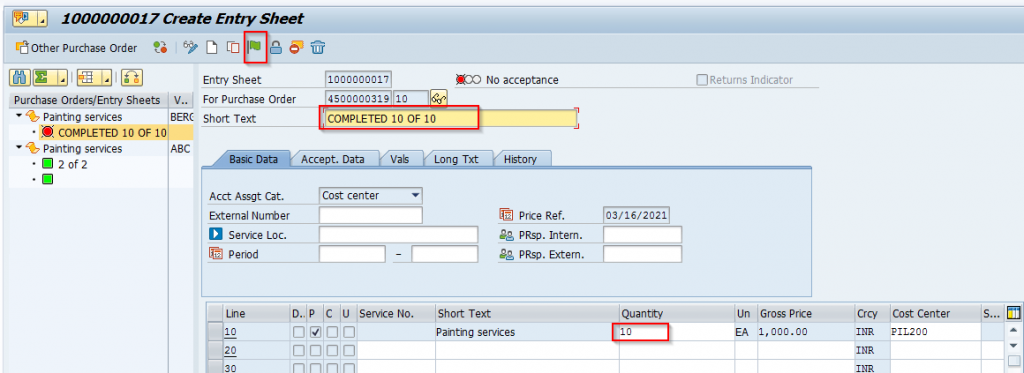1024x373 pixels.
Task: Click the Revoke acceptance red-minus icon
Action: (x=296, y=47)
